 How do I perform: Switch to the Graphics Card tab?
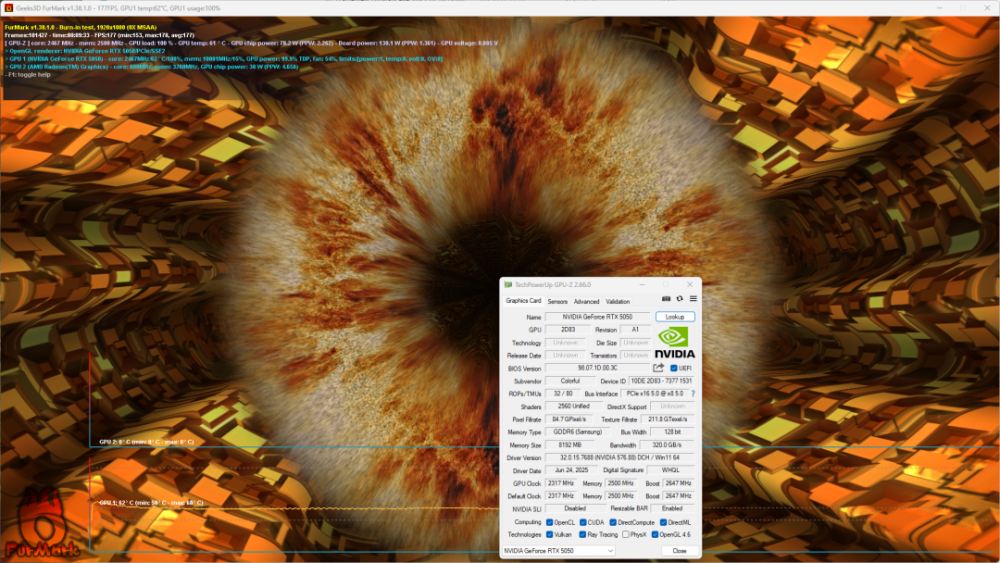click(x=523, y=301)
